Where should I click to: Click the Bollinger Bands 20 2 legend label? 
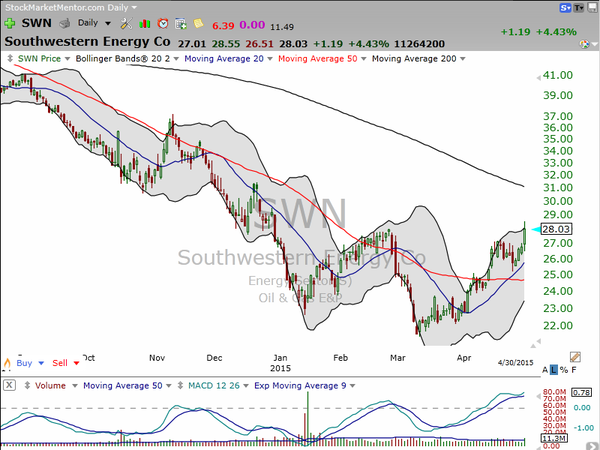[122, 59]
